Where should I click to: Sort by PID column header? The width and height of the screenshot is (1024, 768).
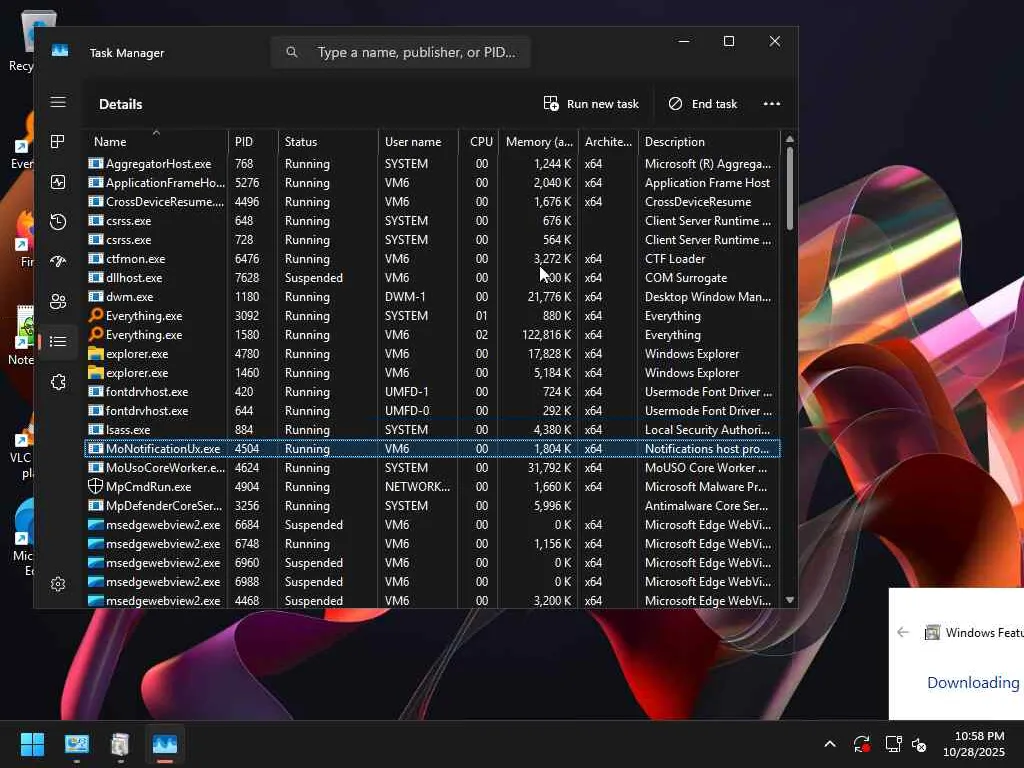[x=253, y=142]
